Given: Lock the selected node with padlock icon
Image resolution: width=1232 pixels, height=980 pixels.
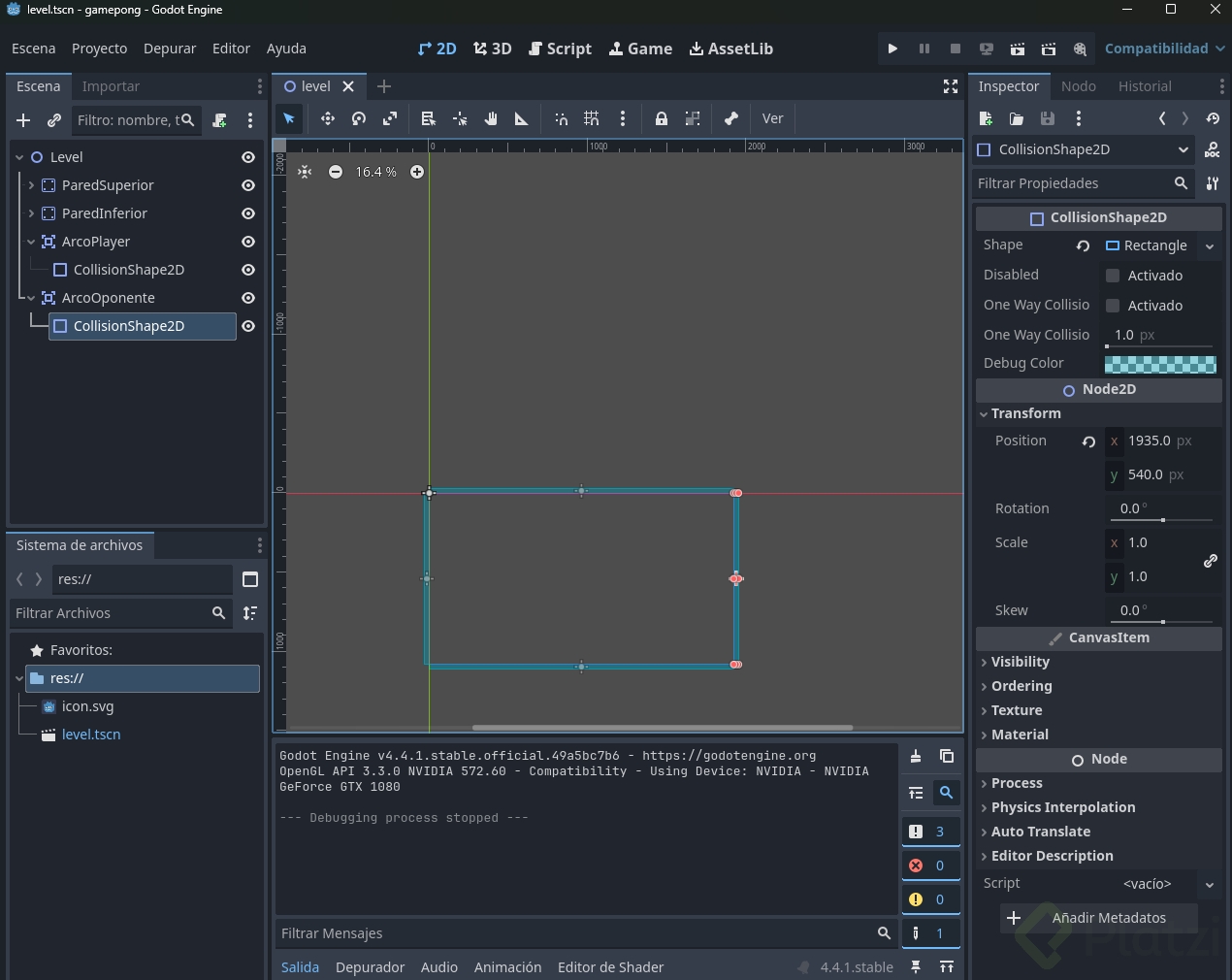Looking at the screenshot, I should tap(661, 118).
